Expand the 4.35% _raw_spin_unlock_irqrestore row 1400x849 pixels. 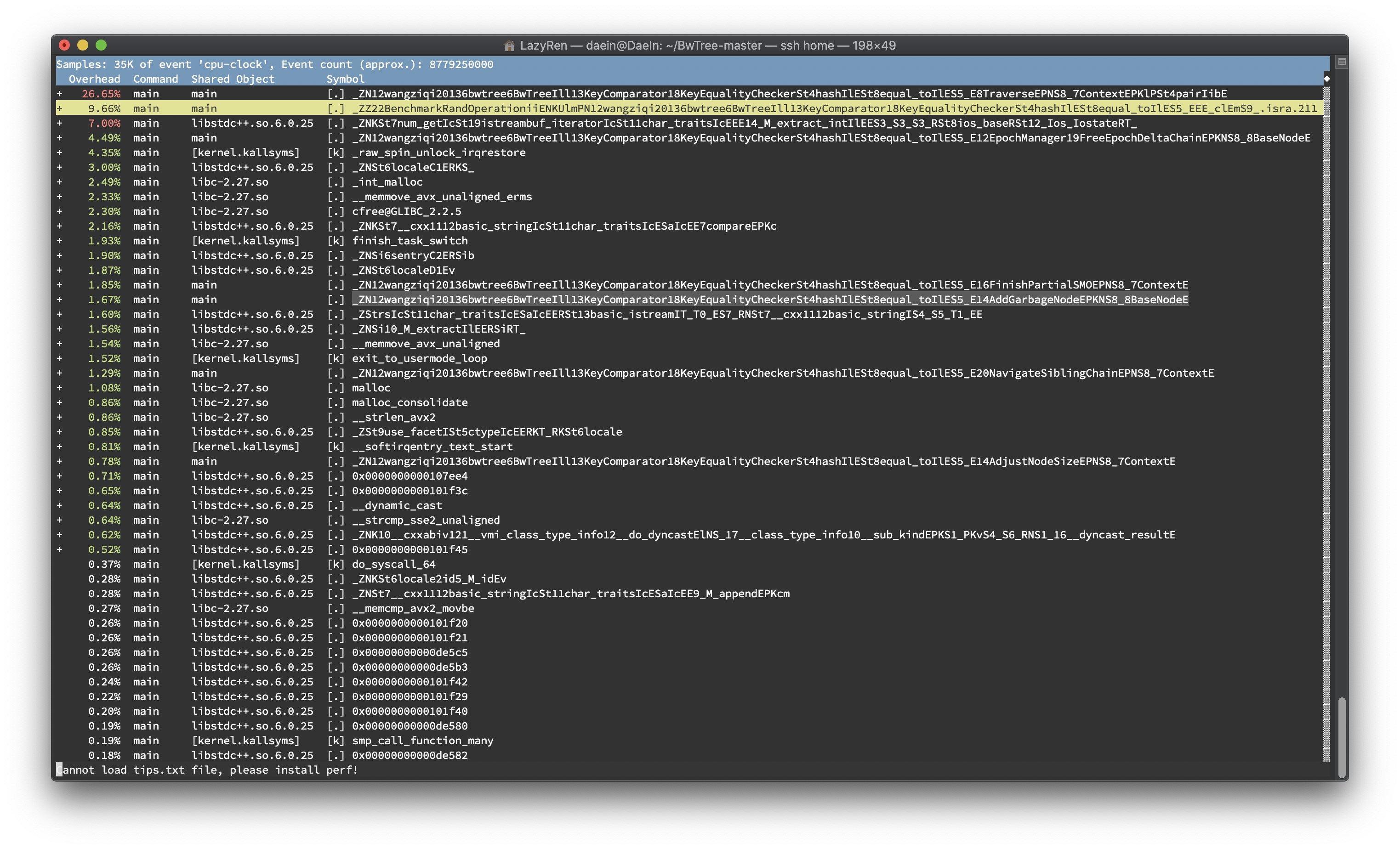pyautogui.click(x=59, y=153)
